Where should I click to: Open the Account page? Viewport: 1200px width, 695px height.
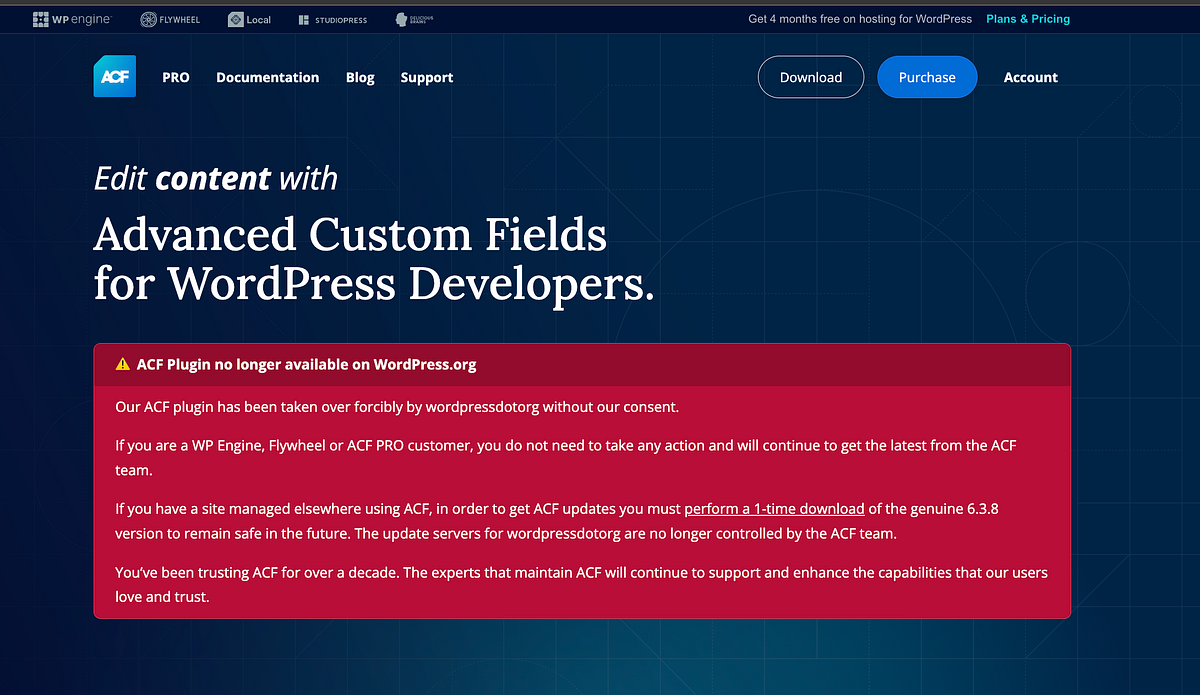click(x=1030, y=77)
